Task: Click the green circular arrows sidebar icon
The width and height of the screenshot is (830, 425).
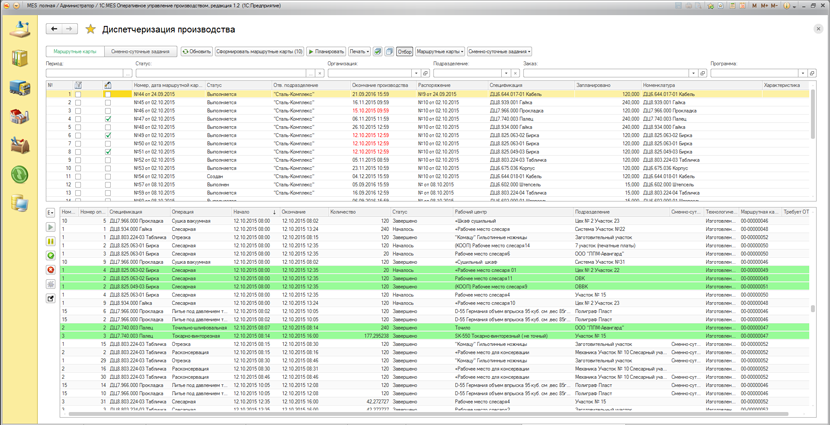Action: tap(20, 175)
